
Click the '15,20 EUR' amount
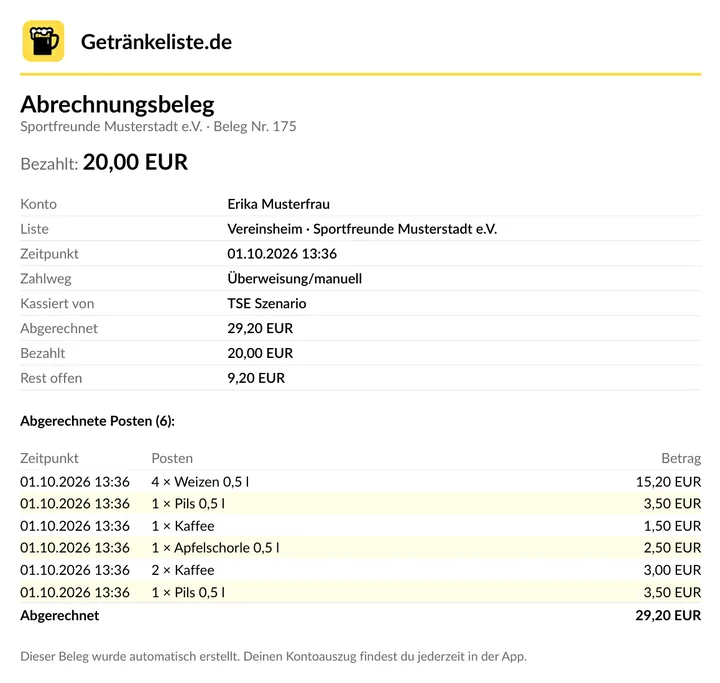pos(669,482)
